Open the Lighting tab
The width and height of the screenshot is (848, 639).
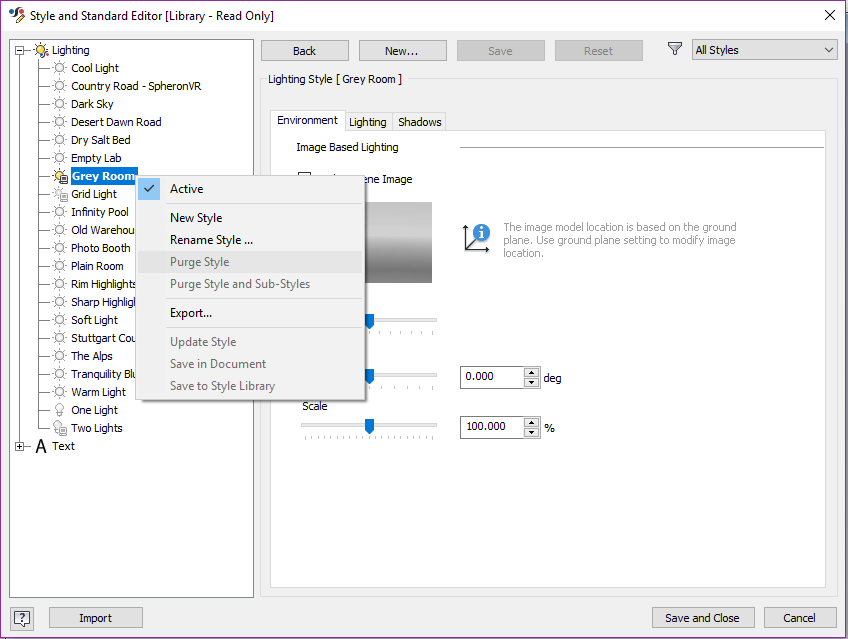pos(368,120)
